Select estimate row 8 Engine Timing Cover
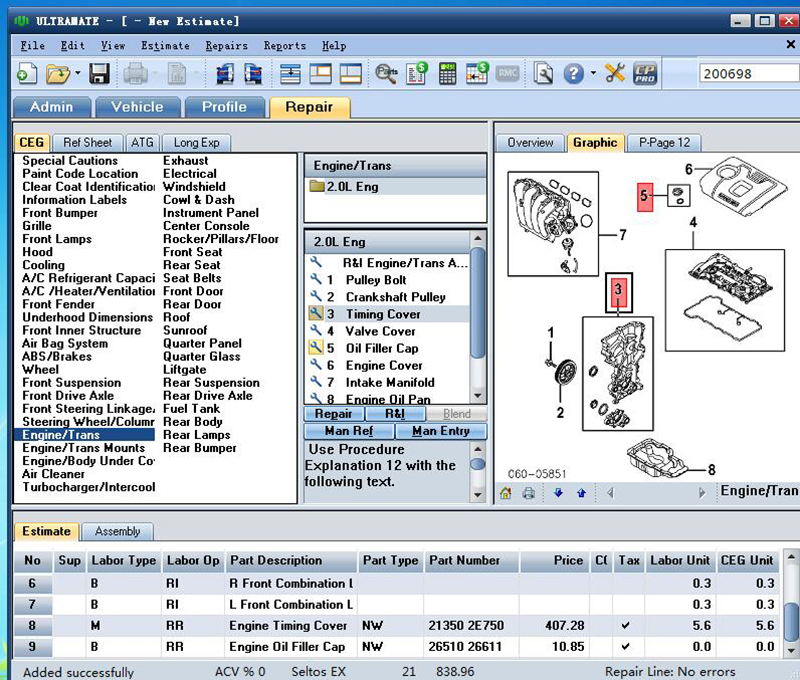Screen dimensions: 800x680 [396, 626]
